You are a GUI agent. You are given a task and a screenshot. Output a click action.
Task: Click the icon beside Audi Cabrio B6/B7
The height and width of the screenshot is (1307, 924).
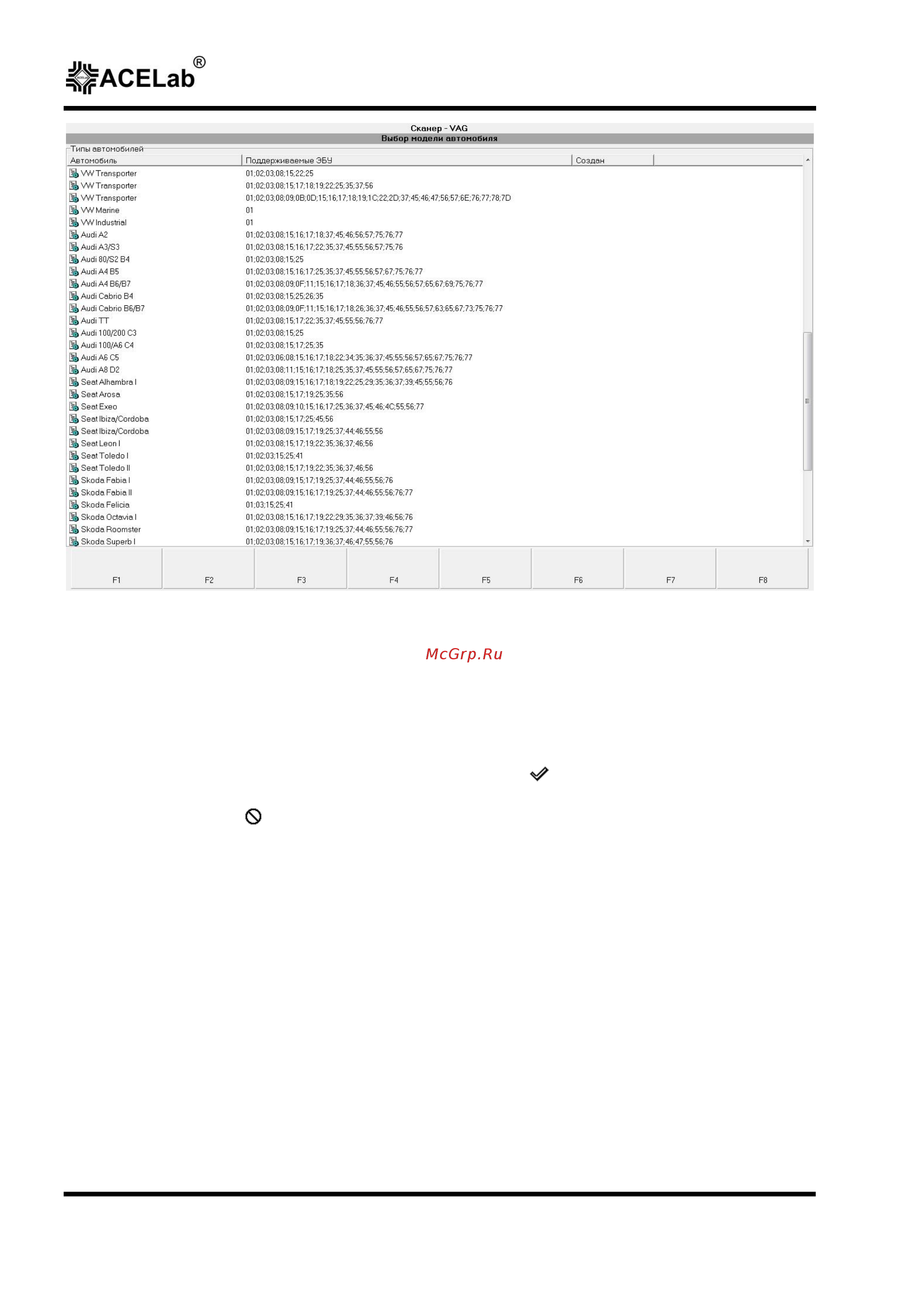click(74, 309)
